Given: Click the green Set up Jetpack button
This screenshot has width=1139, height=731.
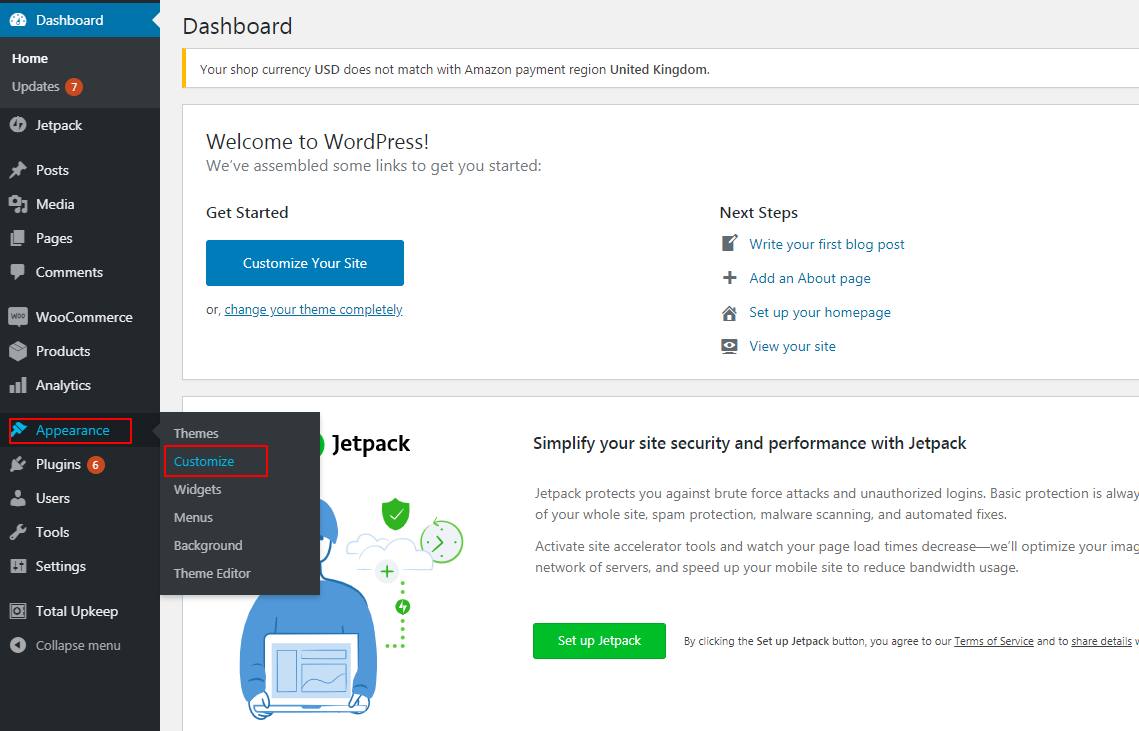Looking at the screenshot, I should point(599,640).
